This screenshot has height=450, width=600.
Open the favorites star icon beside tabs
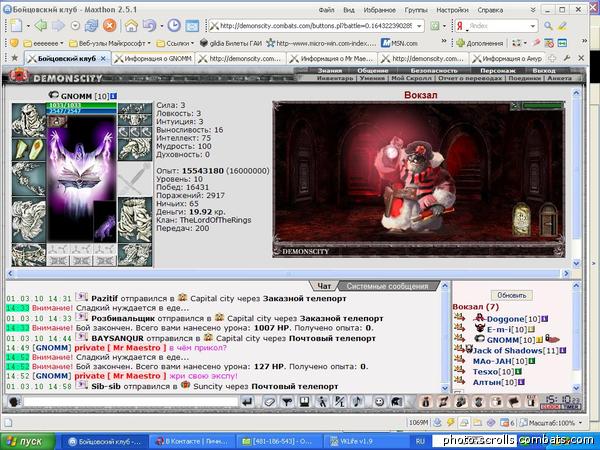coord(15,58)
